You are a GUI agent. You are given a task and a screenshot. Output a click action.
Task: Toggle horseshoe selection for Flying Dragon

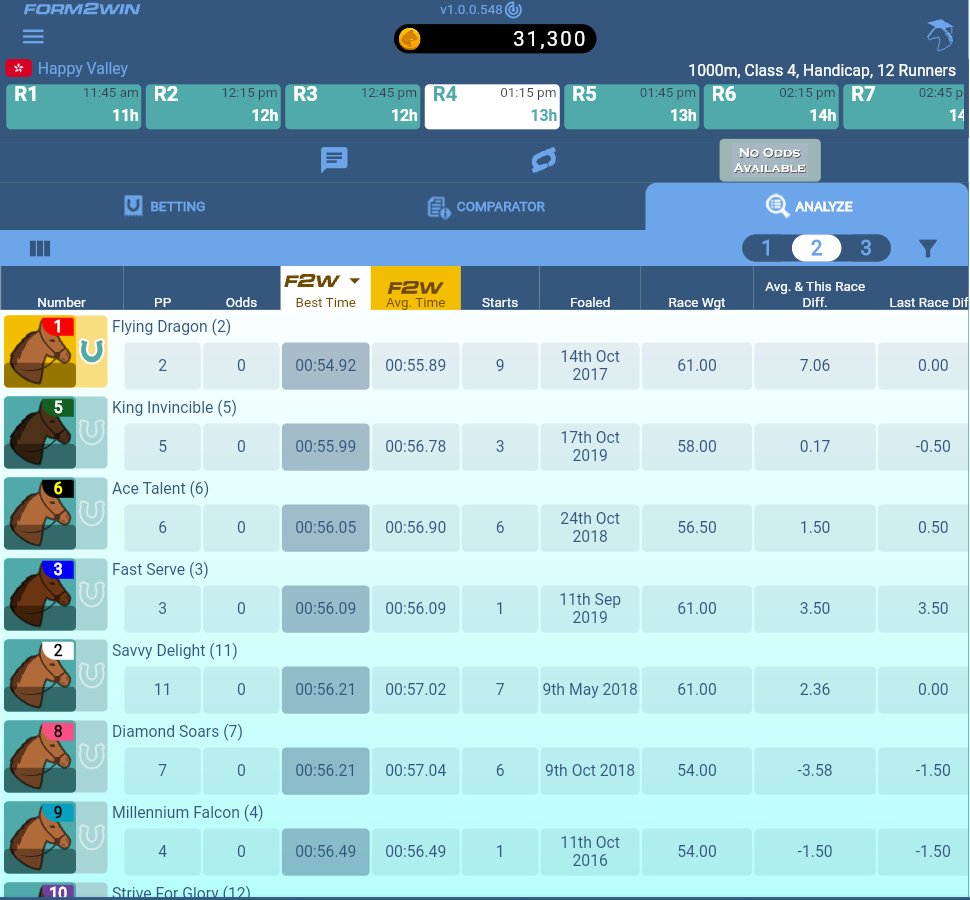92,351
